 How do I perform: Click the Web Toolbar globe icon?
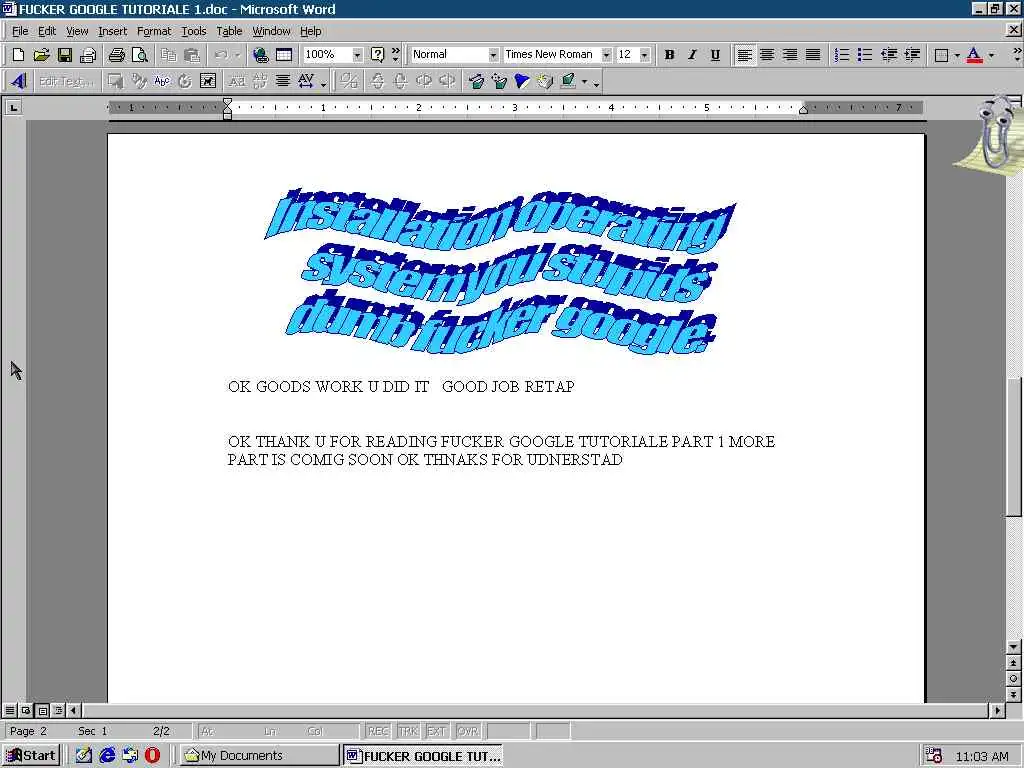[x=261, y=55]
